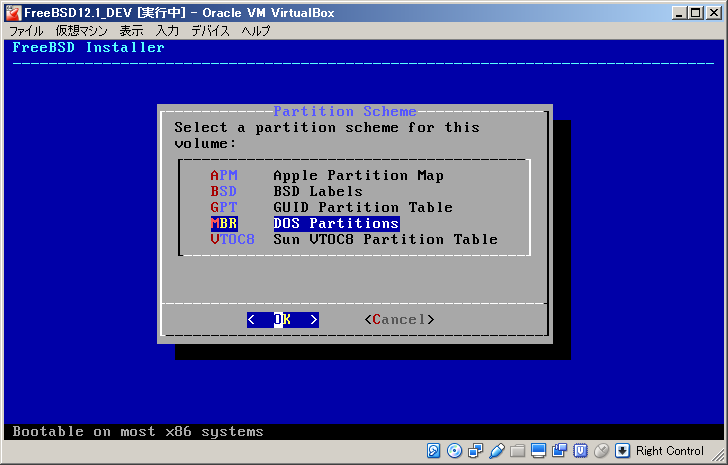Open the 表示 menu
The image size is (728, 465).
(x=131, y=31)
